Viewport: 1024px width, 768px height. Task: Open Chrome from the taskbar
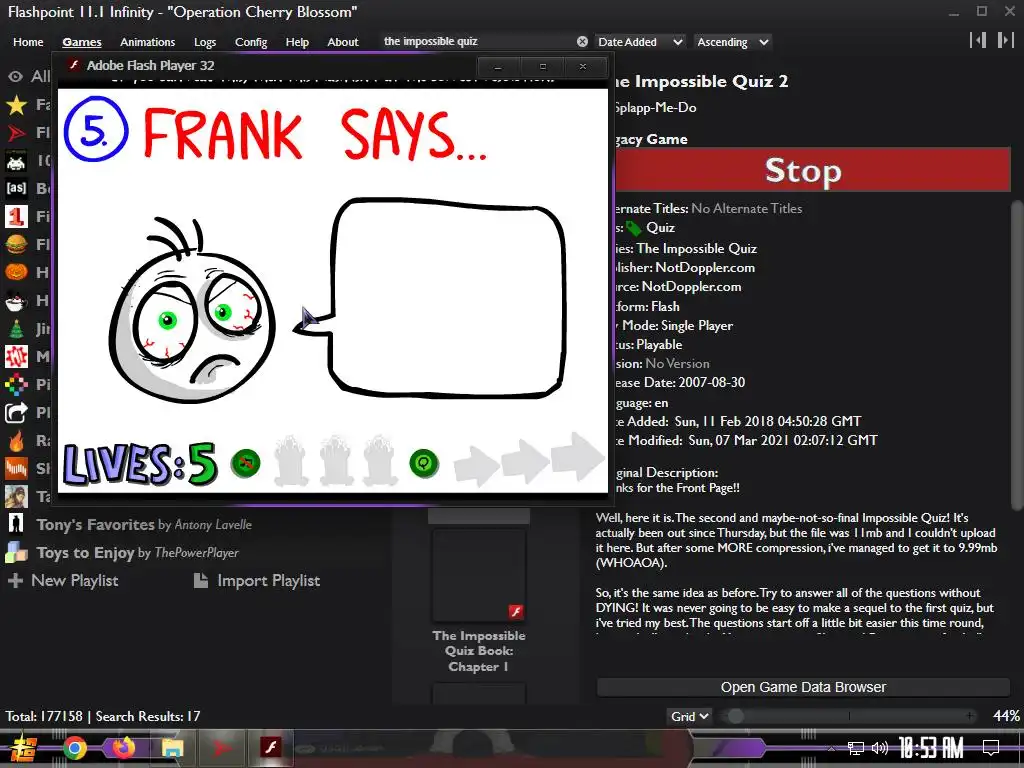(74, 748)
